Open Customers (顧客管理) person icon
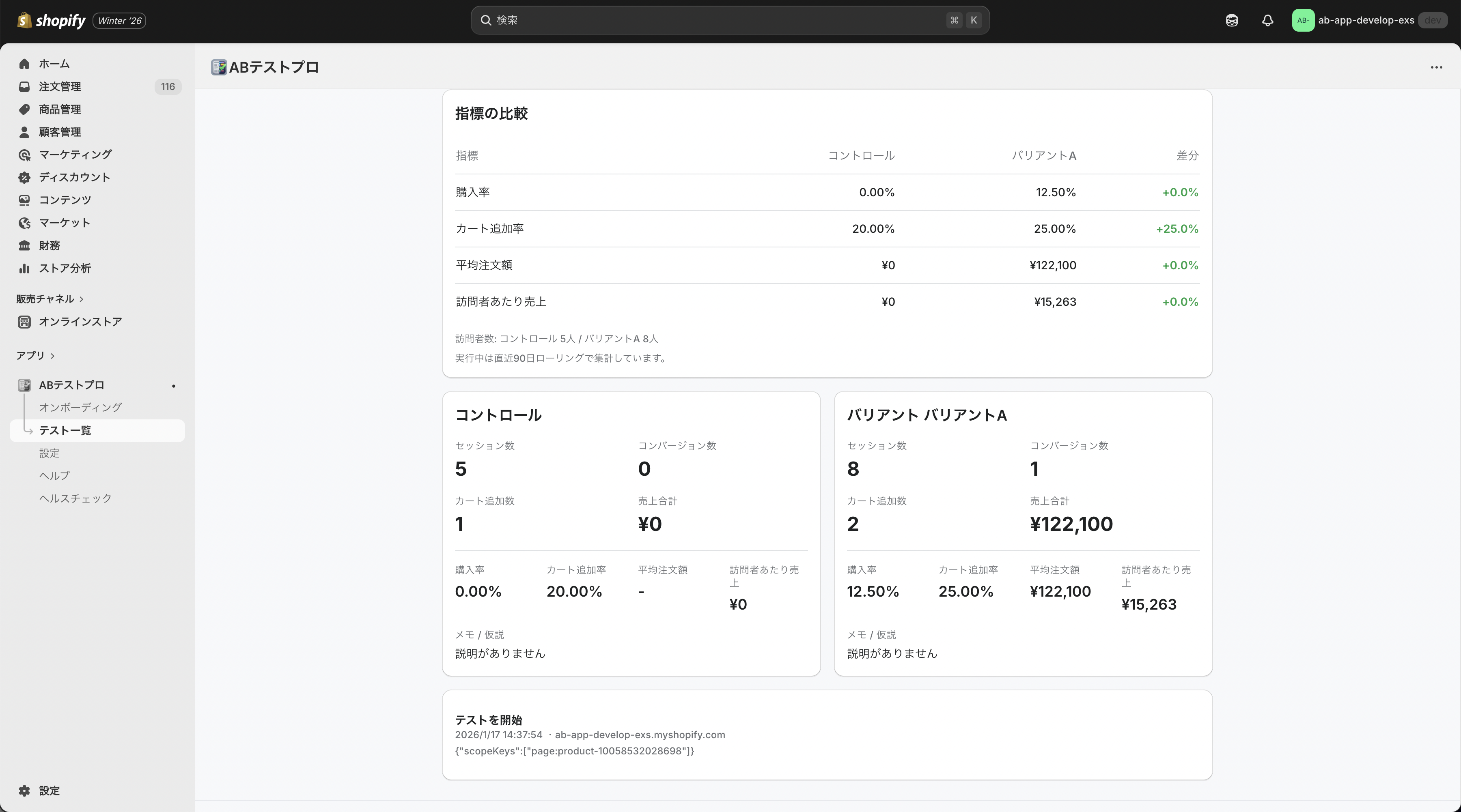Screen dimensions: 1461x812 tap(24, 132)
